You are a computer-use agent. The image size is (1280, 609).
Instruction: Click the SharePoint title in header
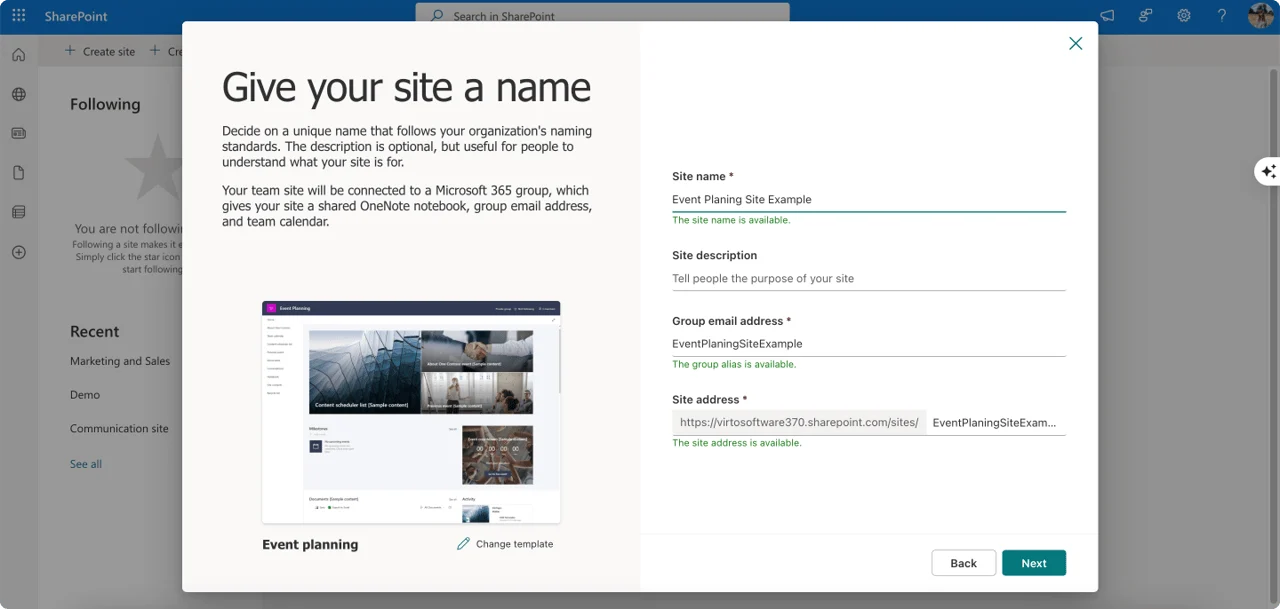(76, 16)
